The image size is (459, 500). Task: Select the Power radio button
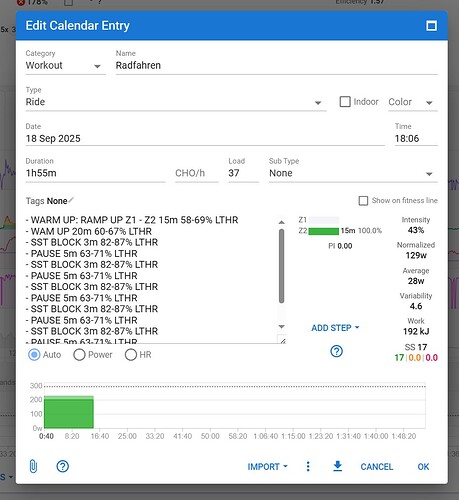point(79,355)
